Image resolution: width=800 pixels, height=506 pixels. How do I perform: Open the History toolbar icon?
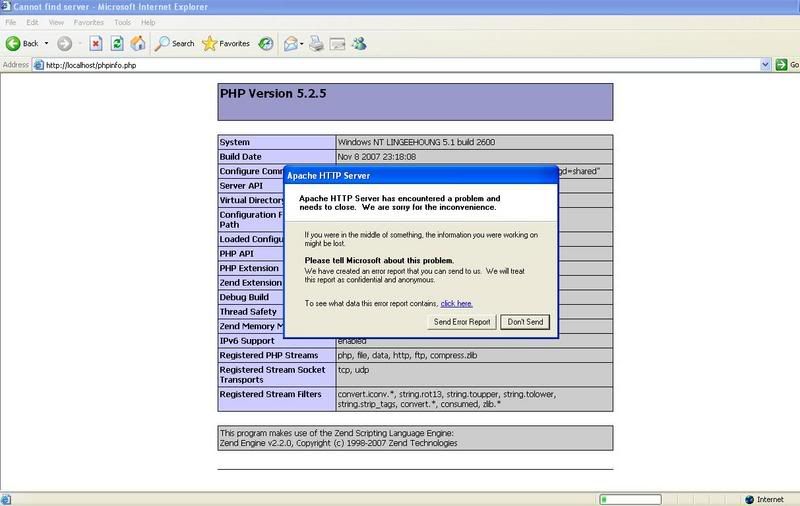pos(266,43)
